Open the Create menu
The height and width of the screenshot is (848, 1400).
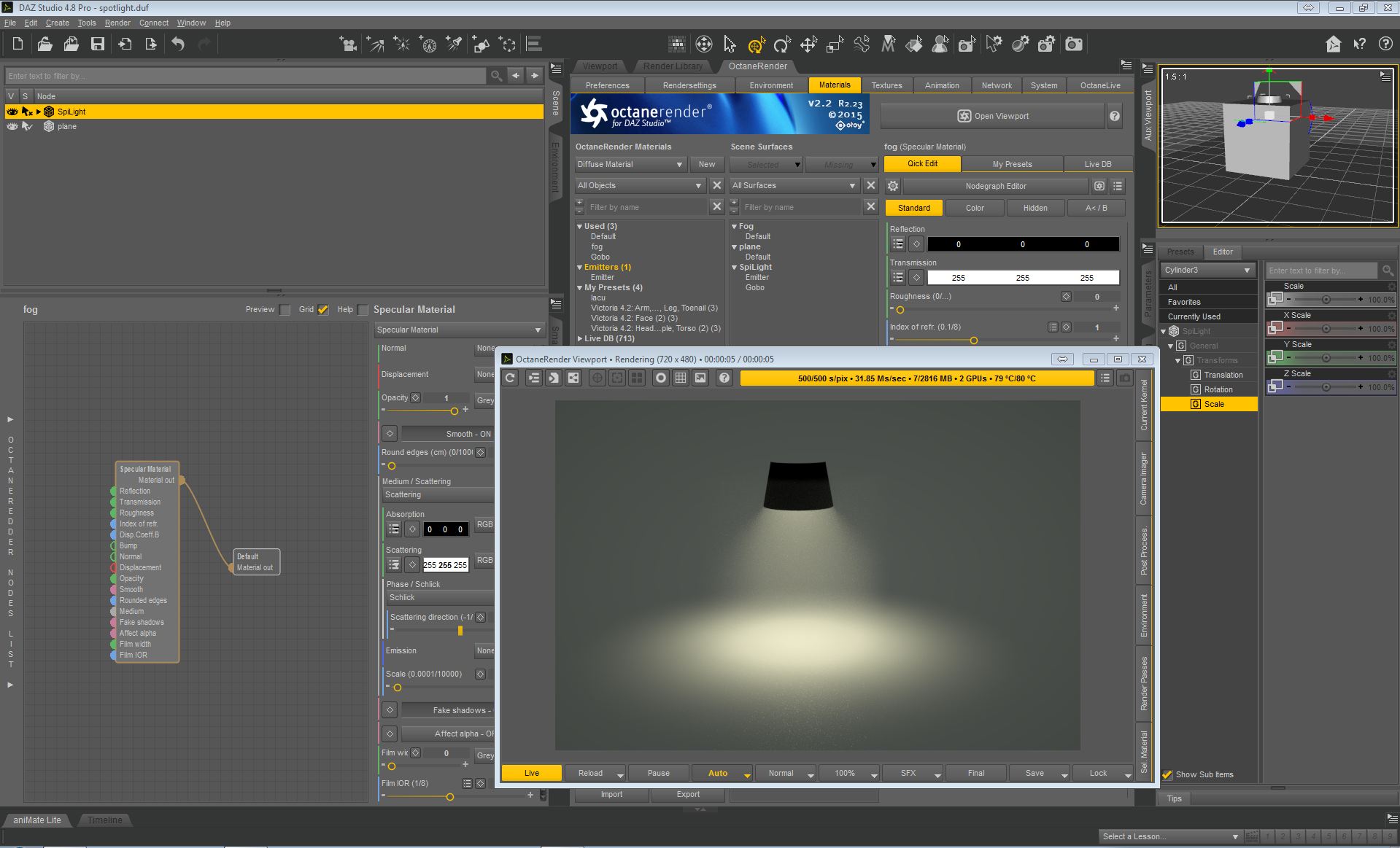click(x=58, y=23)
